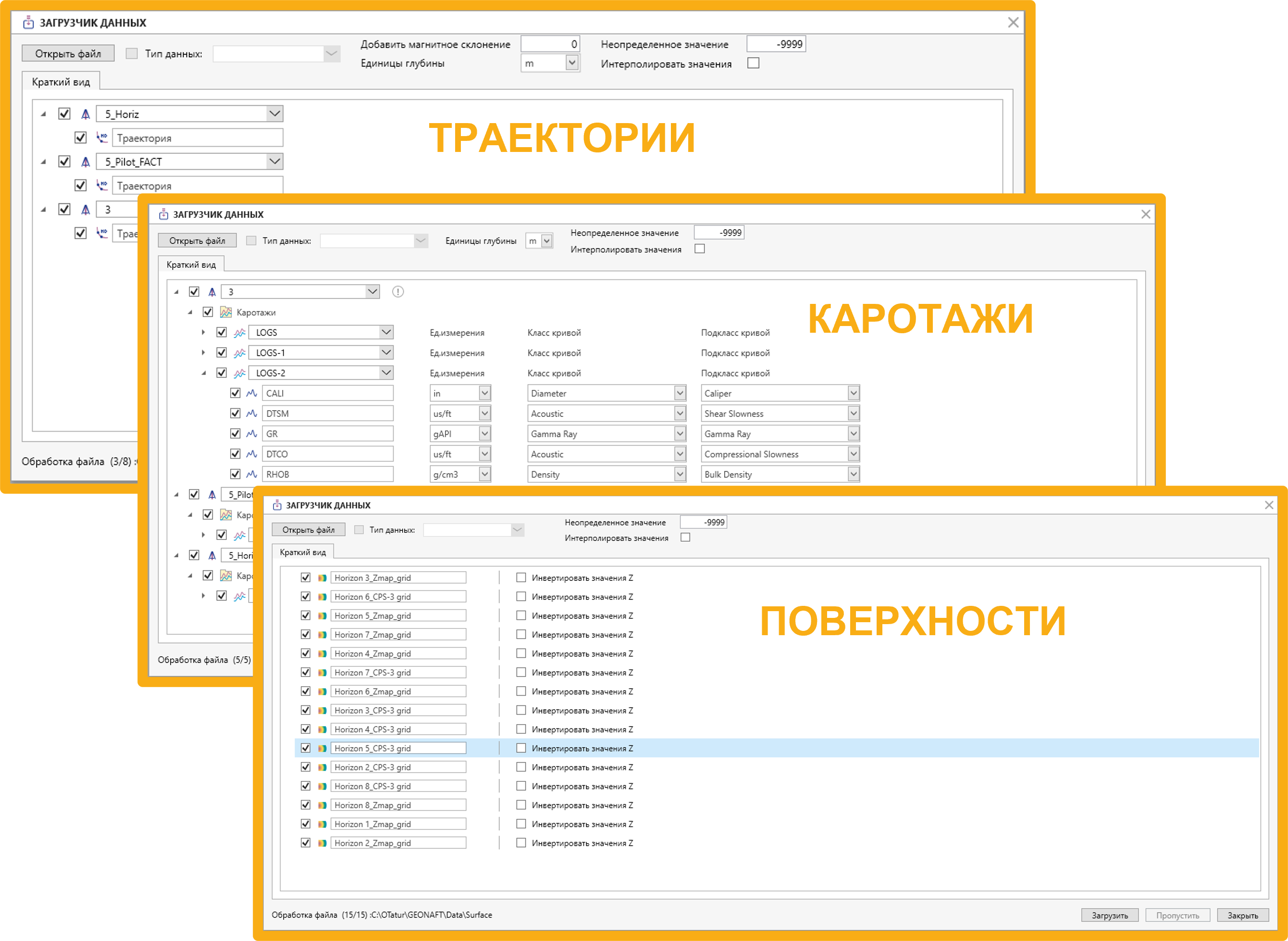Open curve class dropdown showing Gamma Ray
1288x941 pixels.
680,433
